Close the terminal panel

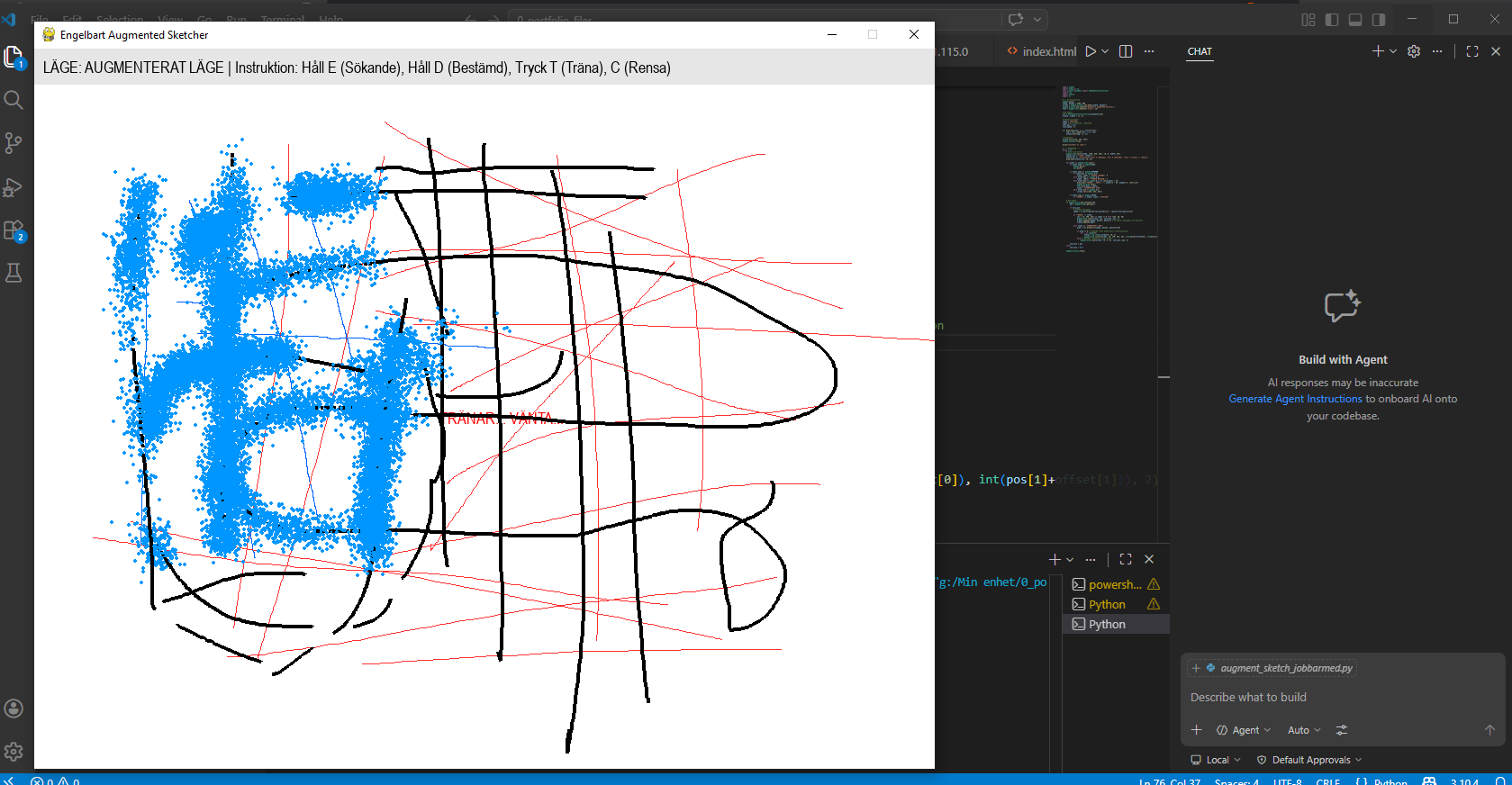[x=1149, y=559]
